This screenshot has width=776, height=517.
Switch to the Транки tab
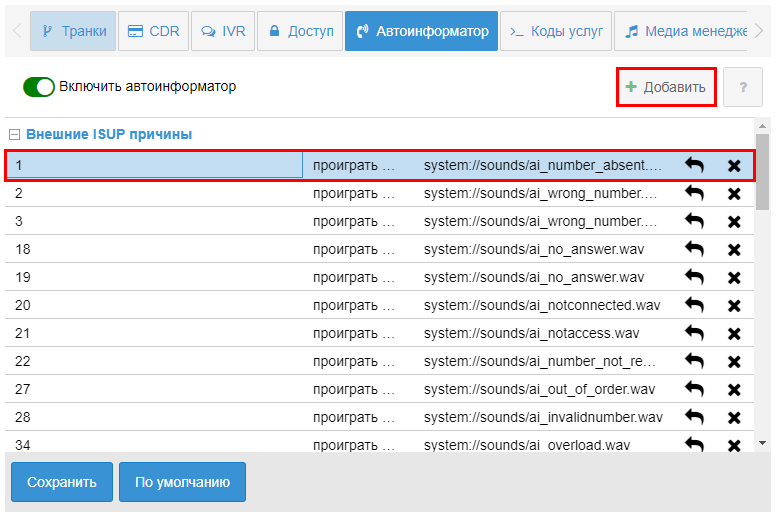tap(73, 31)
